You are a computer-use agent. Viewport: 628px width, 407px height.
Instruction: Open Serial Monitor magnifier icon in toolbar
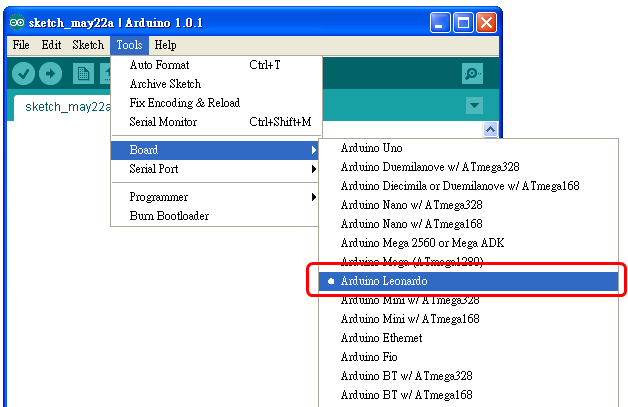coord(472,73)
